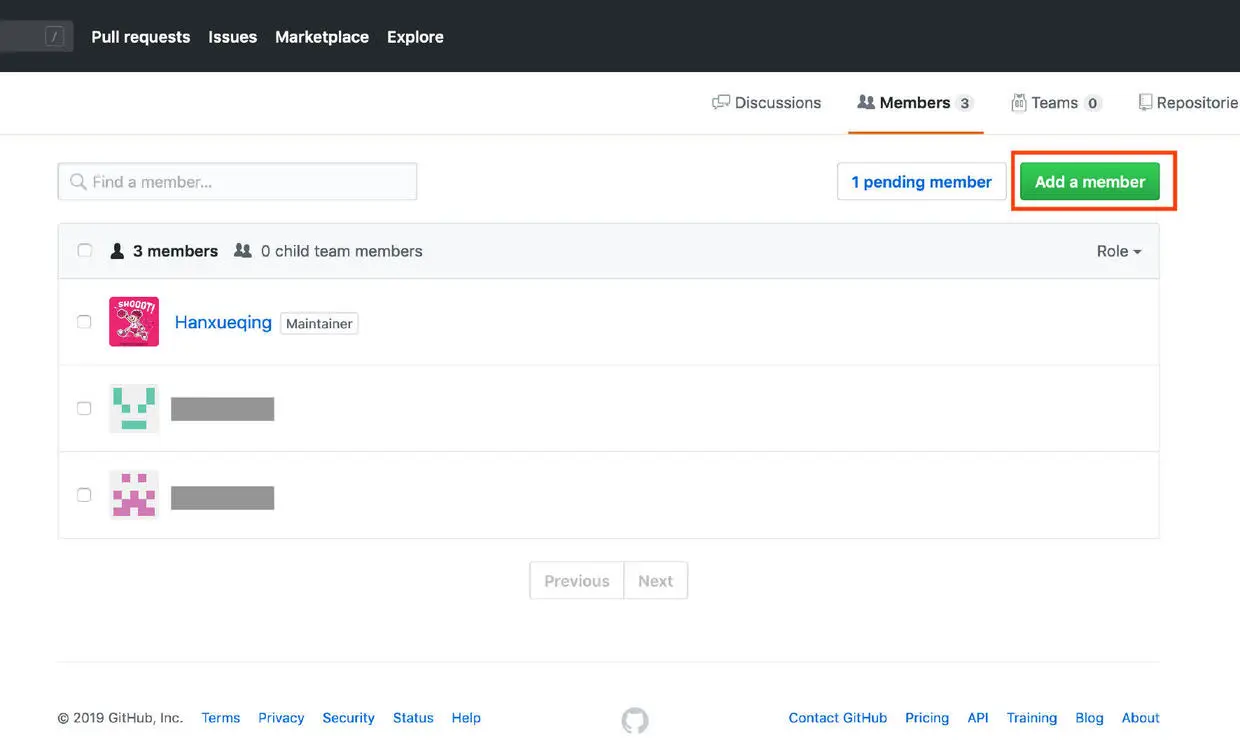Open the Blog footer link
Image resolution: width=1240 pixels, height=756 pixels.
pos(1089,718)
